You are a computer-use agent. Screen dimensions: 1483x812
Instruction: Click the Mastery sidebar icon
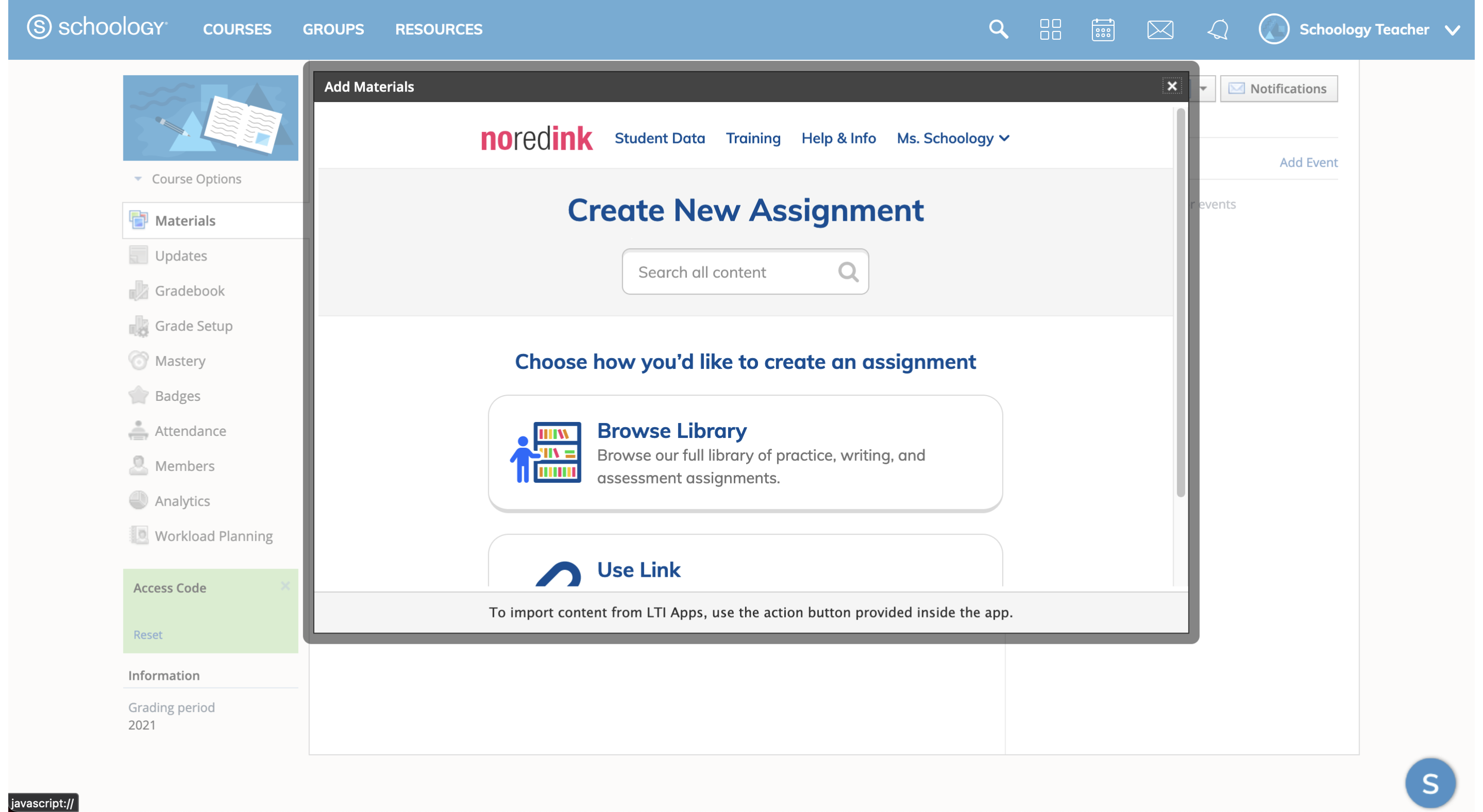138,360
